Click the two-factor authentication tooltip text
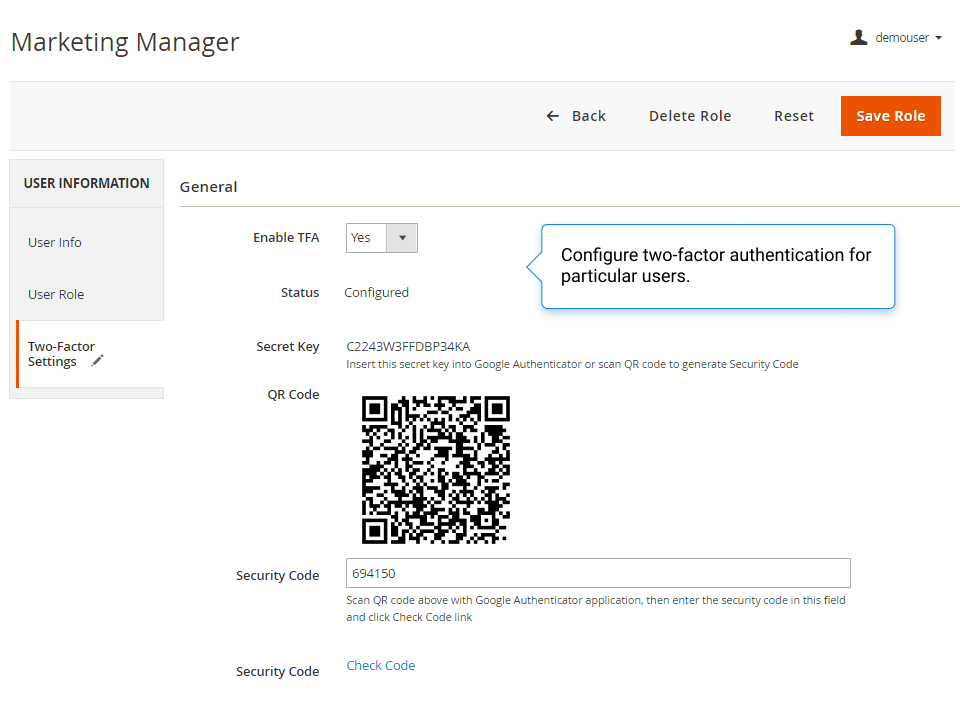Viewport: 960px width, 704px height. [x=716, y=265]
